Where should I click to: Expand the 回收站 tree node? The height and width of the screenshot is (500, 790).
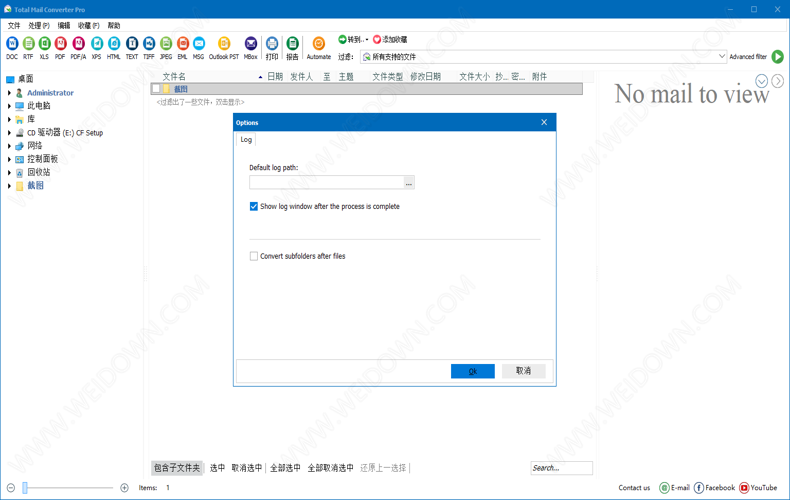click(9, 172)
